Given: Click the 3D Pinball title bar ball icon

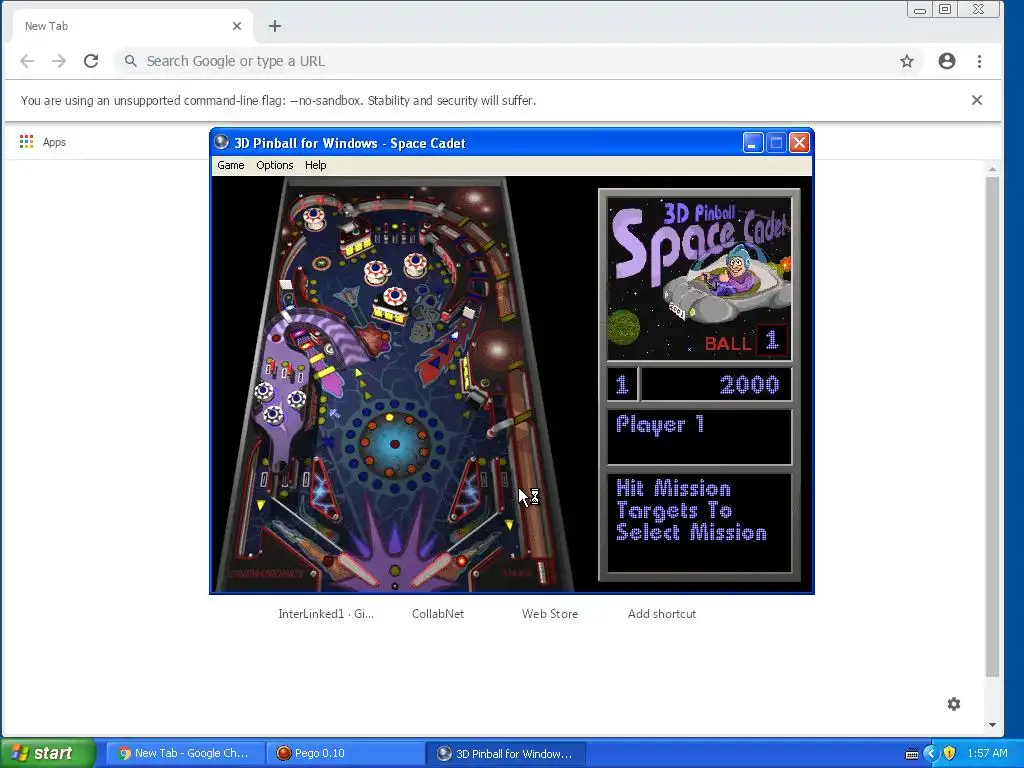Looking at the screenshot, I should (x=222, y=142).
